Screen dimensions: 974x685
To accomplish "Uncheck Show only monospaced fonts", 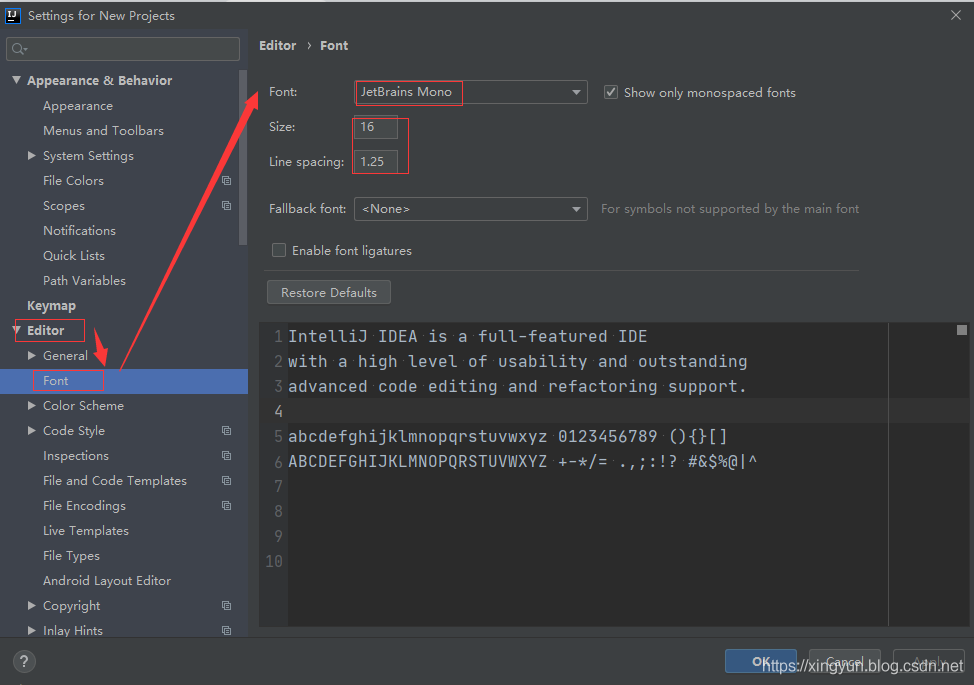I will pyautogui.click(x=611, y=92).
